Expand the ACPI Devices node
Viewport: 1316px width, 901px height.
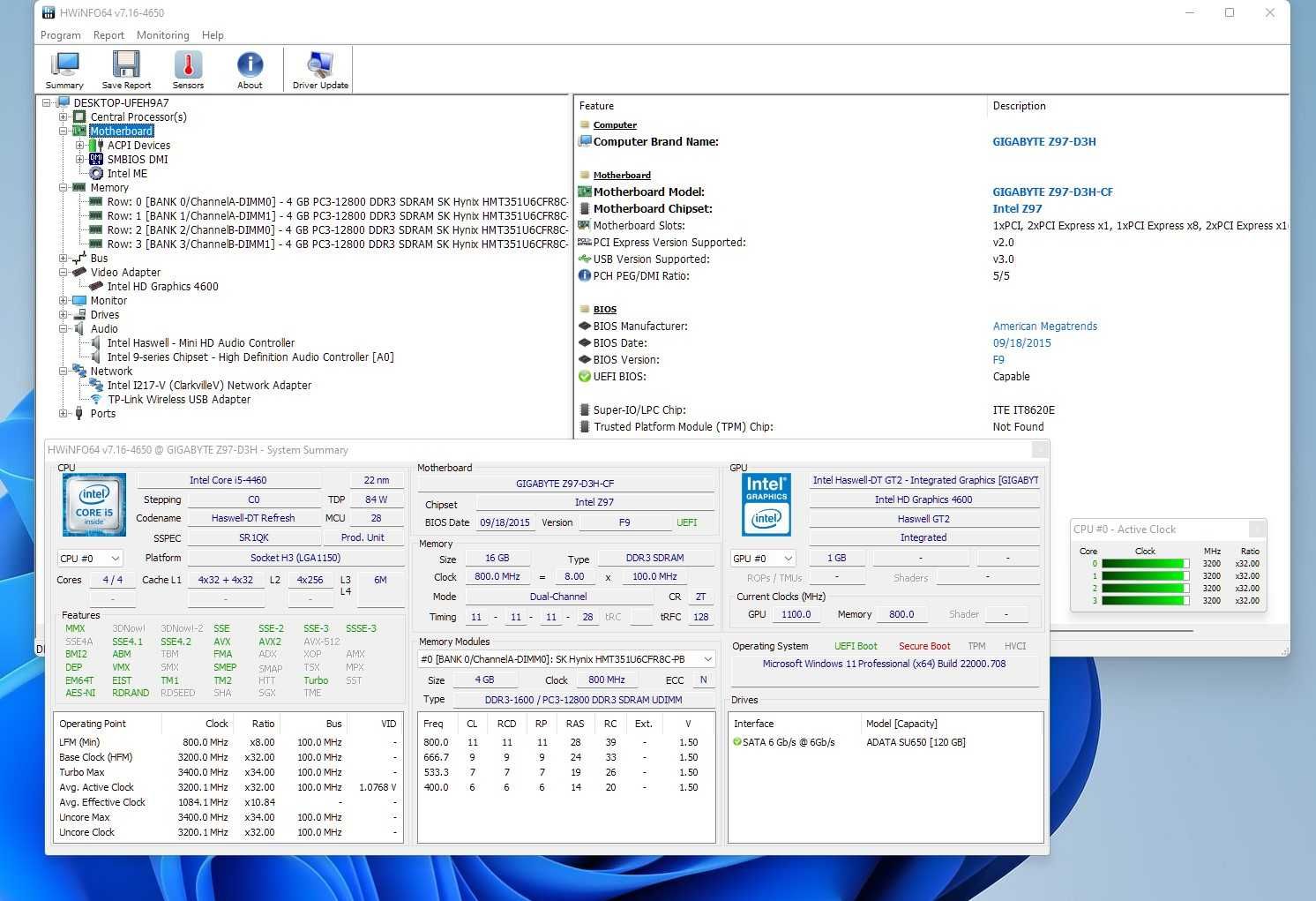(80, 146)
